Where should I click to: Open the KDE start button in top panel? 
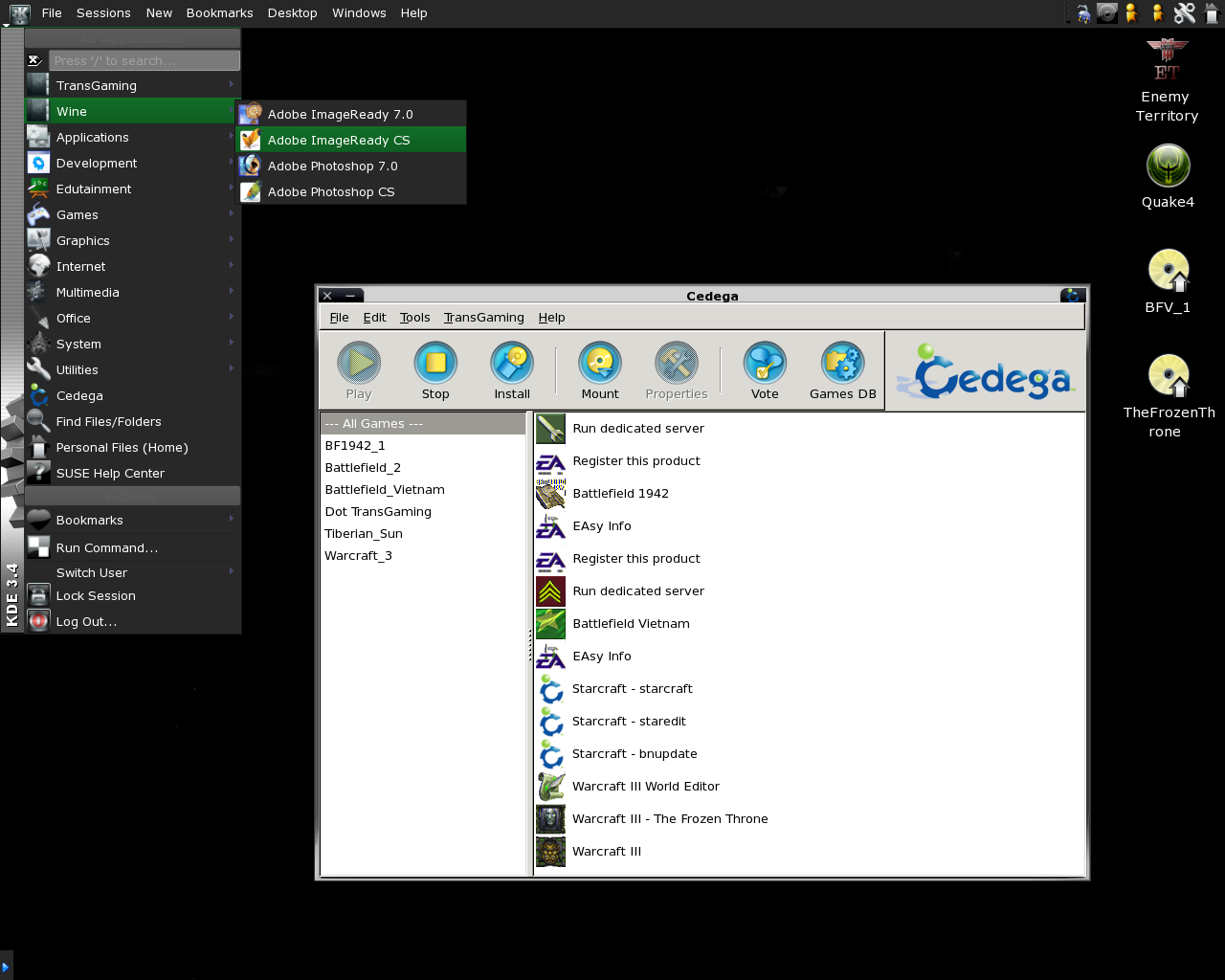(19, 13)
